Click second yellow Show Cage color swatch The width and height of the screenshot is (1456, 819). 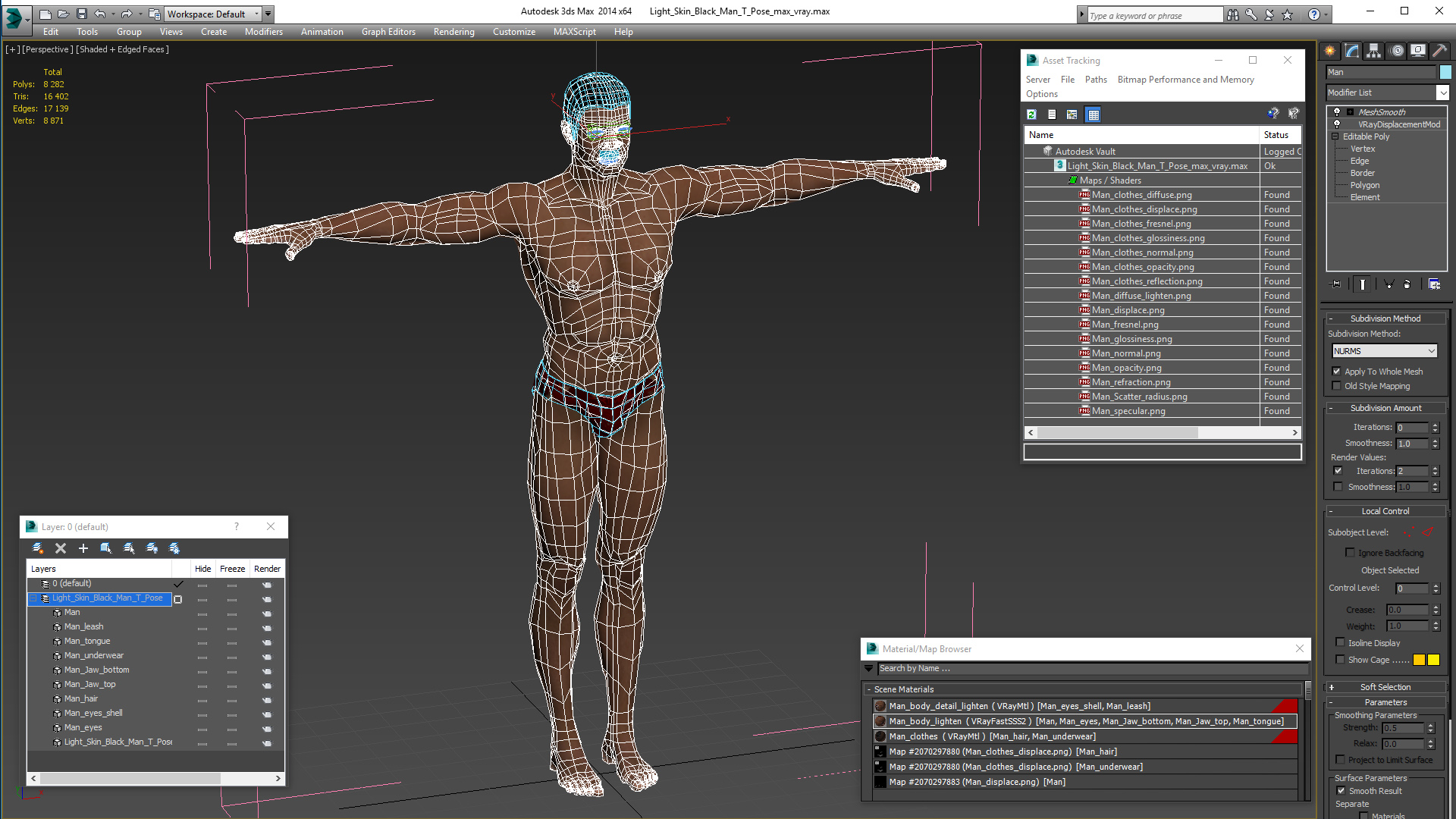(x=1433, y=660)
